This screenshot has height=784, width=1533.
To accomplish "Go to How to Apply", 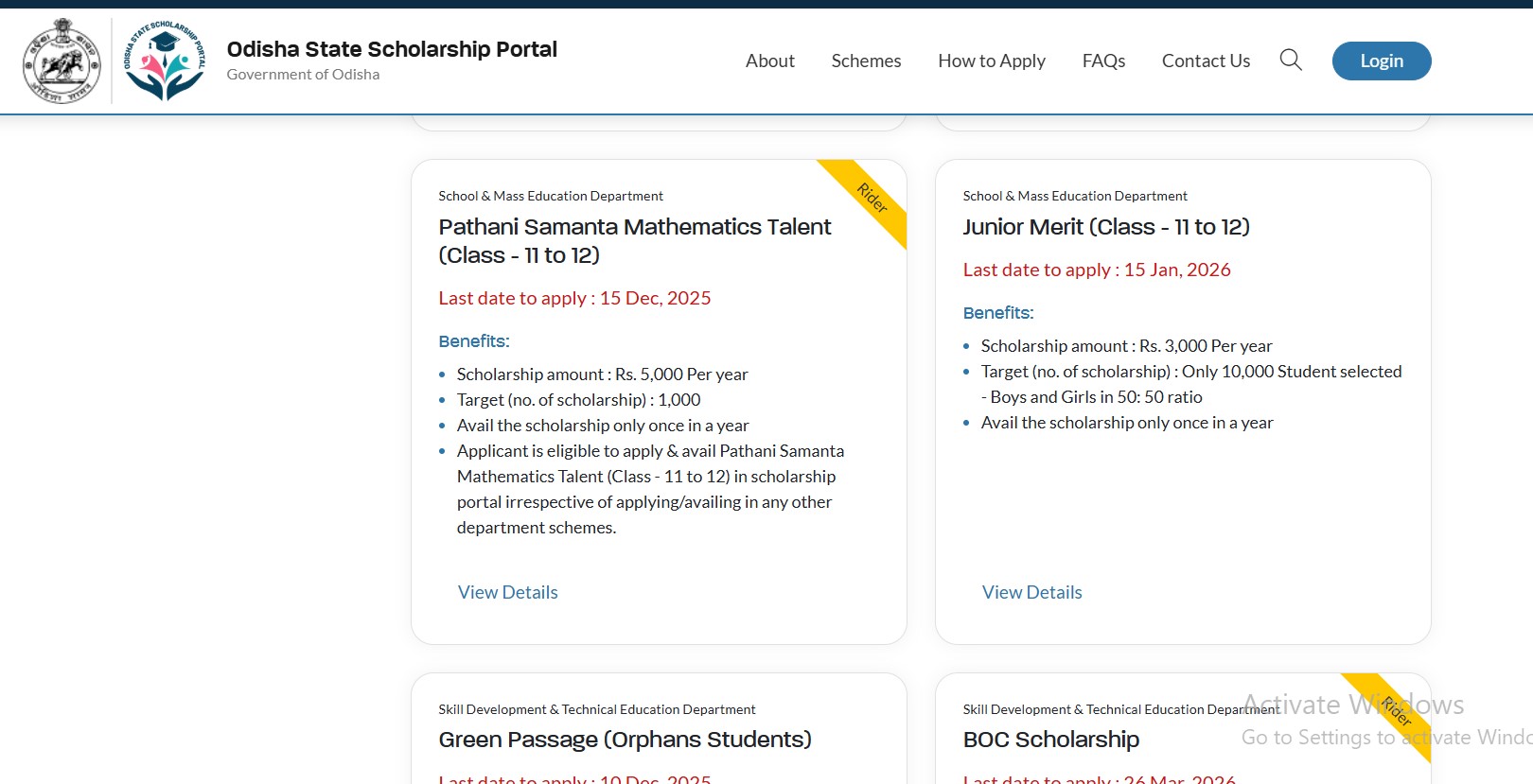I will coord(992,61).
